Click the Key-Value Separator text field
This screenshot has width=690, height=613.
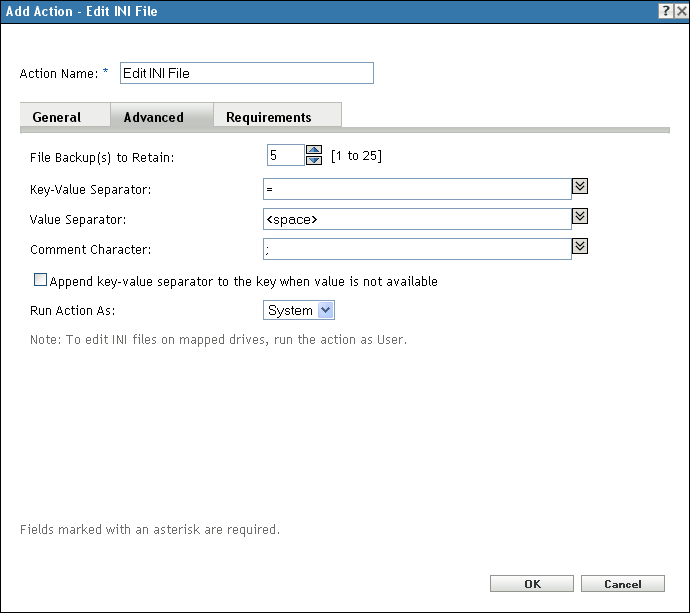[417, 189]
